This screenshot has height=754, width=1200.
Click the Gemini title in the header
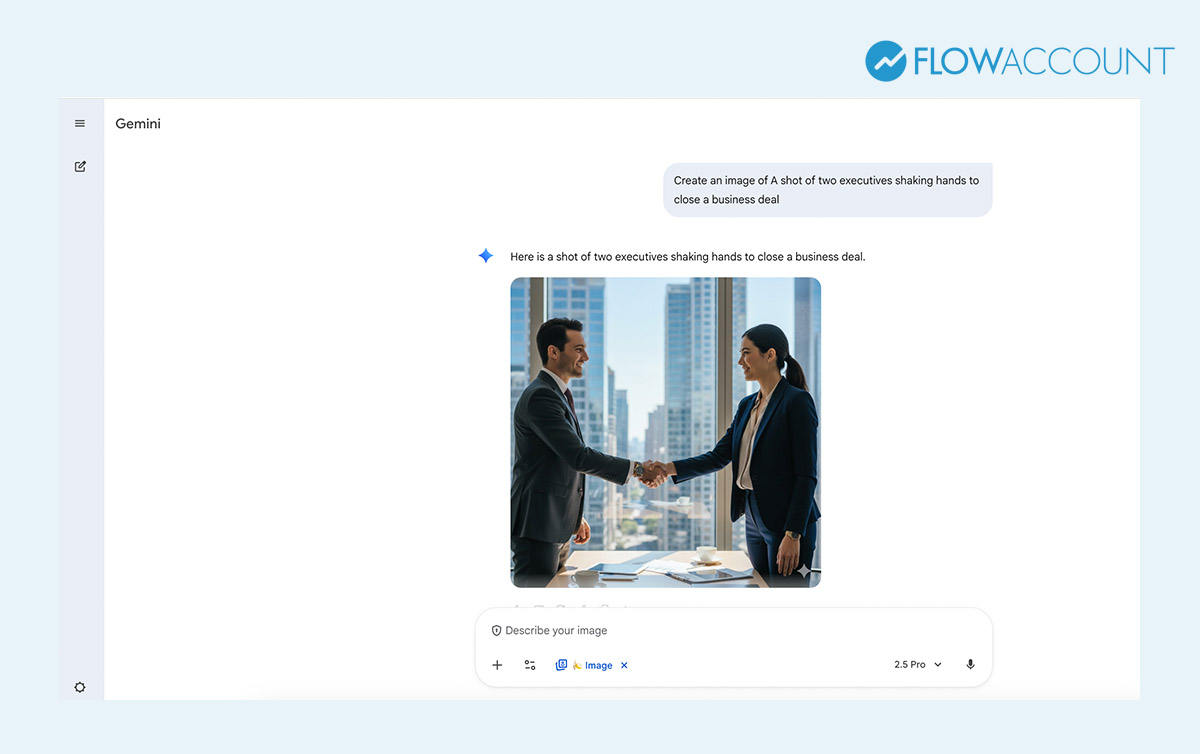coord(138,124)
